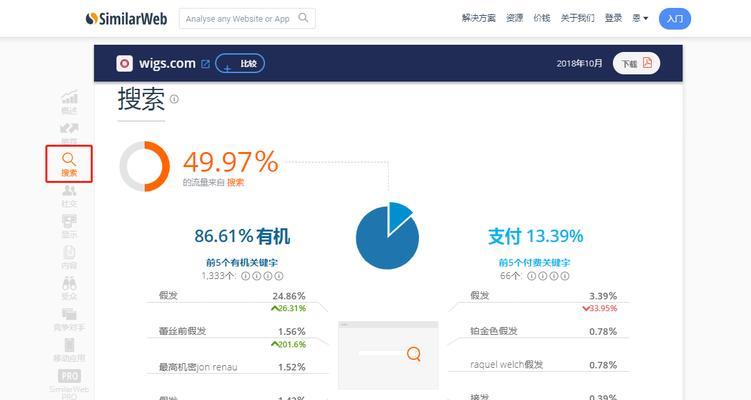
Task: Open the 移动应用 mobile apps sidebar icon
Action: click(69, 350)
